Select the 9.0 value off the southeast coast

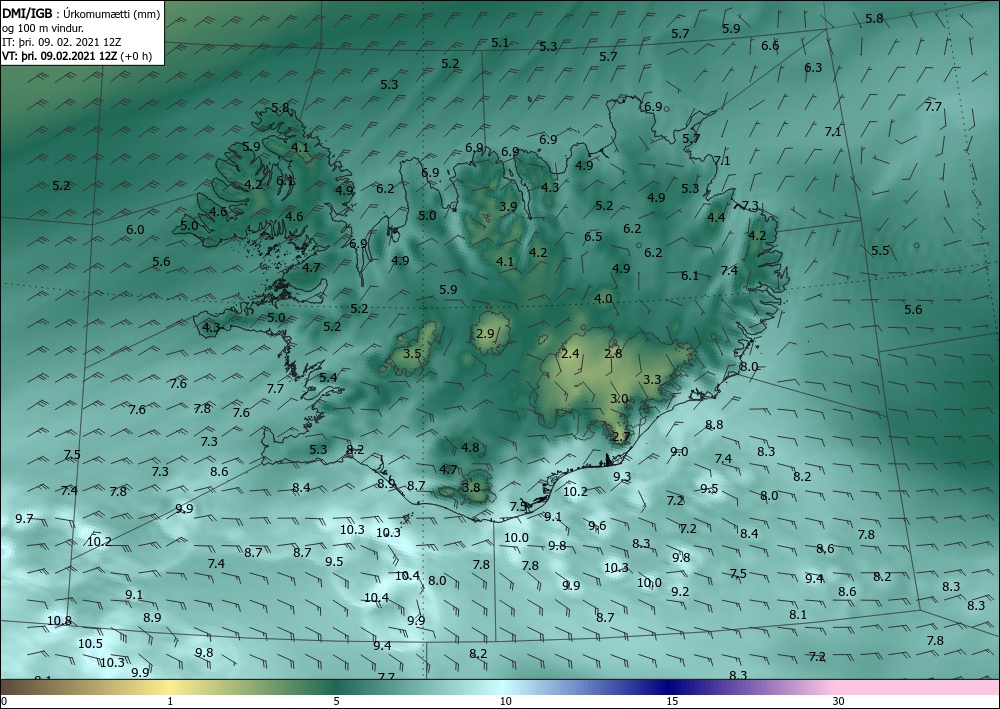click(679, 451)
